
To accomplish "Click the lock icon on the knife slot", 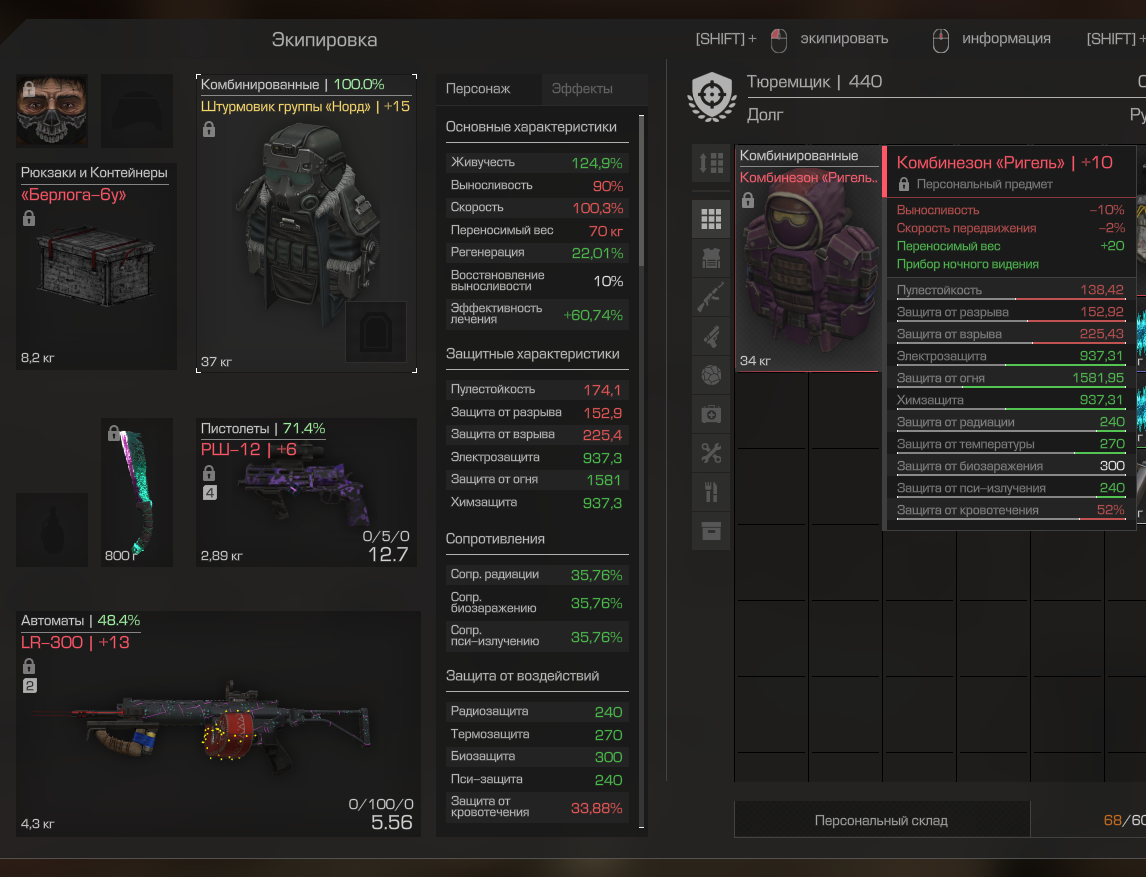I will pyautogui.click(x=114, y=433).
